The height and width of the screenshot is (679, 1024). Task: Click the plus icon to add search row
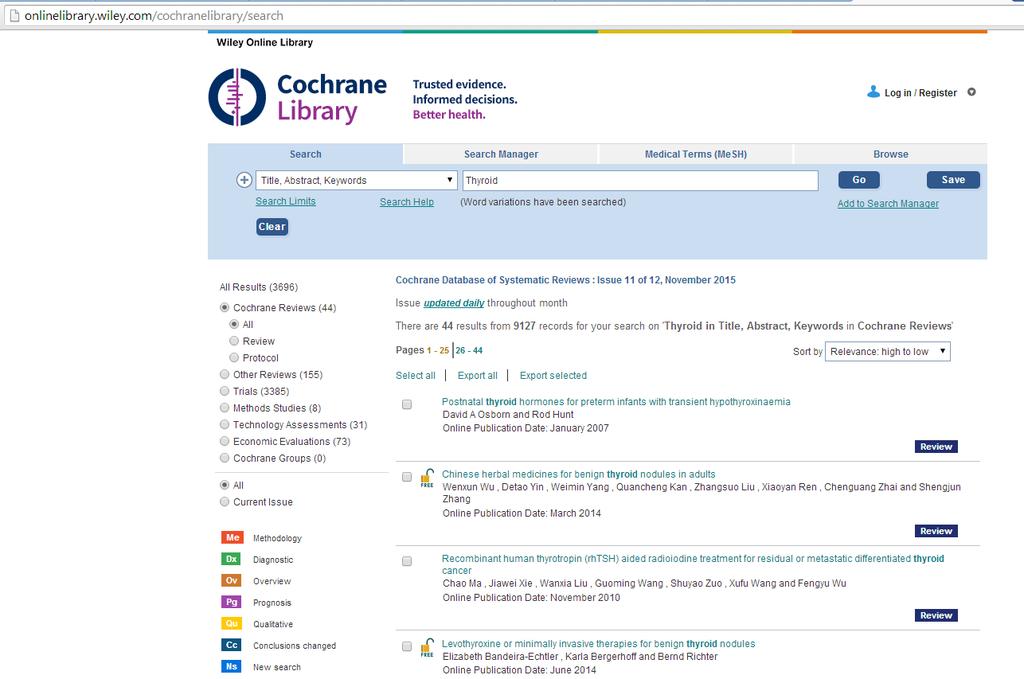pyautogui.click(x=244, y=180)
